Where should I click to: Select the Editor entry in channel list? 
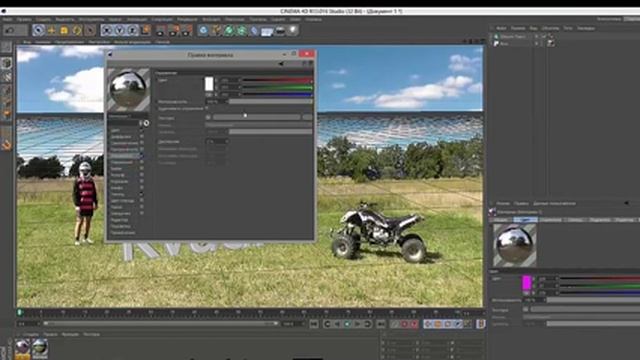pyautogui.click(x=118, y=220)
